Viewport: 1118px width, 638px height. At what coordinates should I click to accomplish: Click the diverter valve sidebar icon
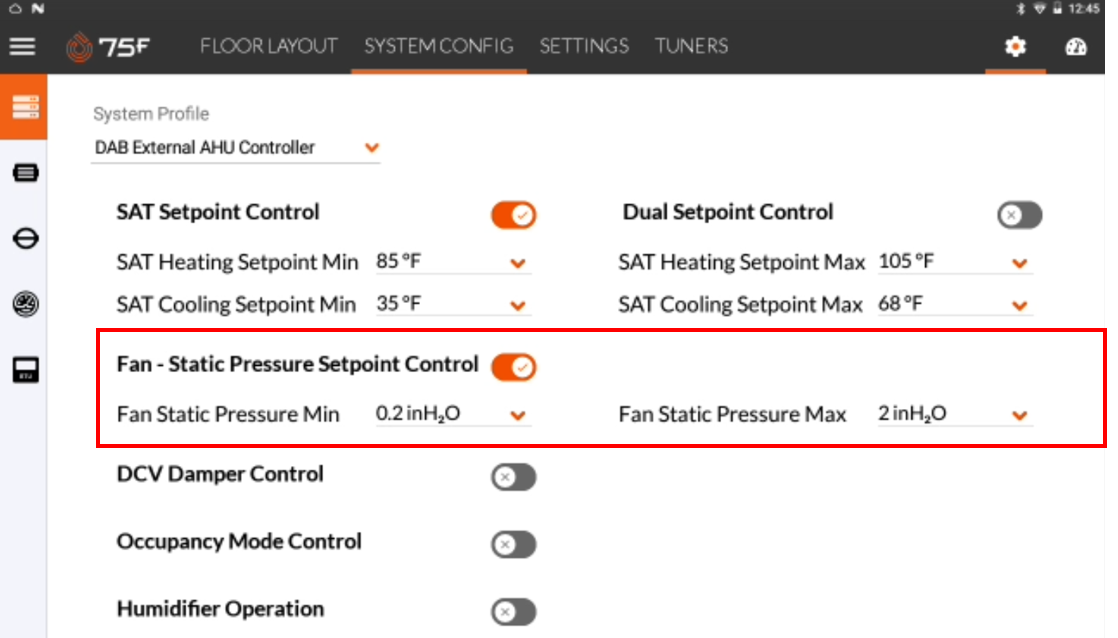(23, 239)
